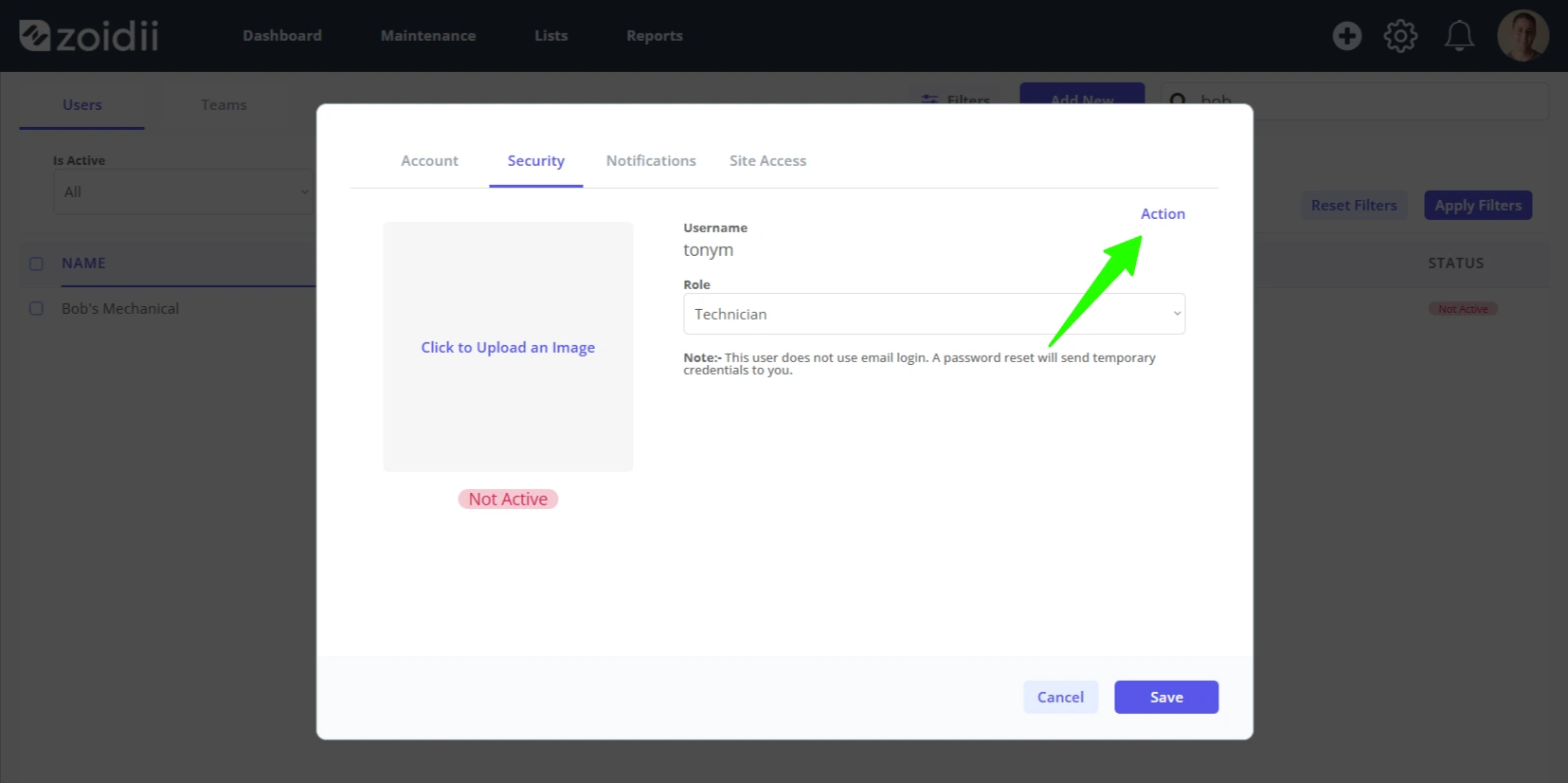1568x783 pixels.
Task: Select the Teams tab in background page
Action: click(224, 105)
